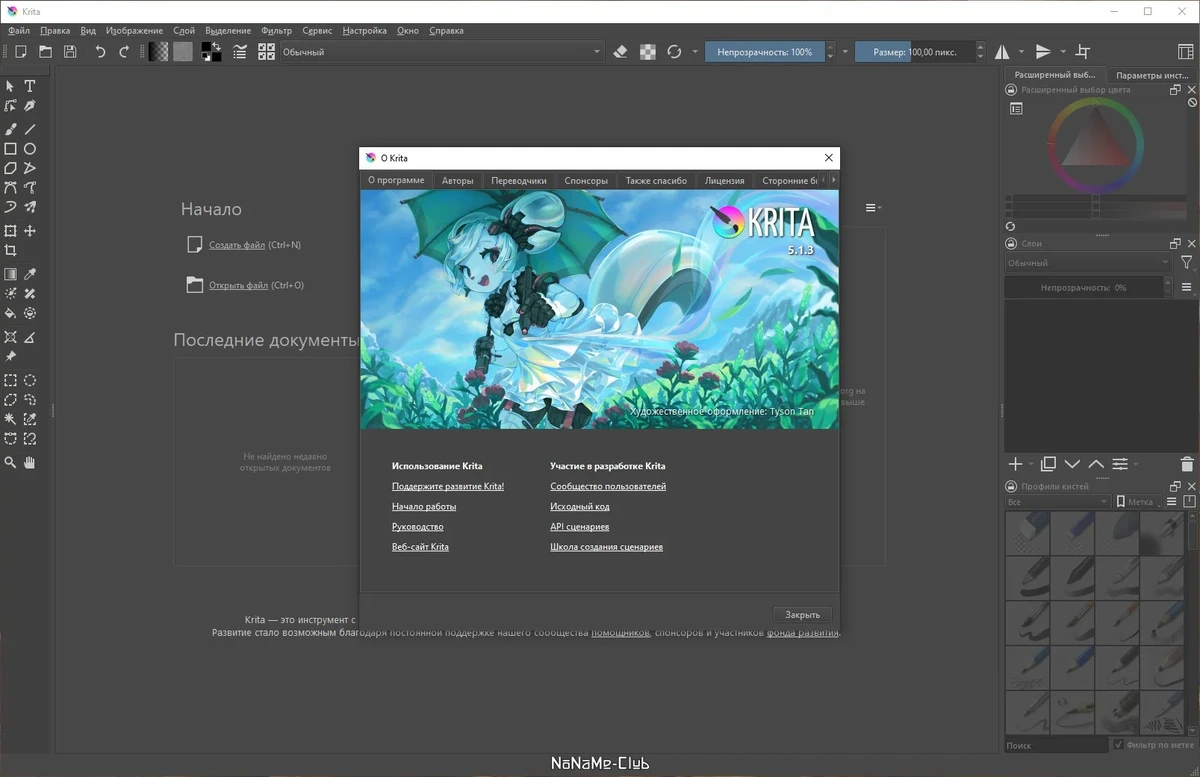Click the reload original preset icon
The height and width of the screenshot is (777, 1200).
pyautogui.click(x=674, y=52)
